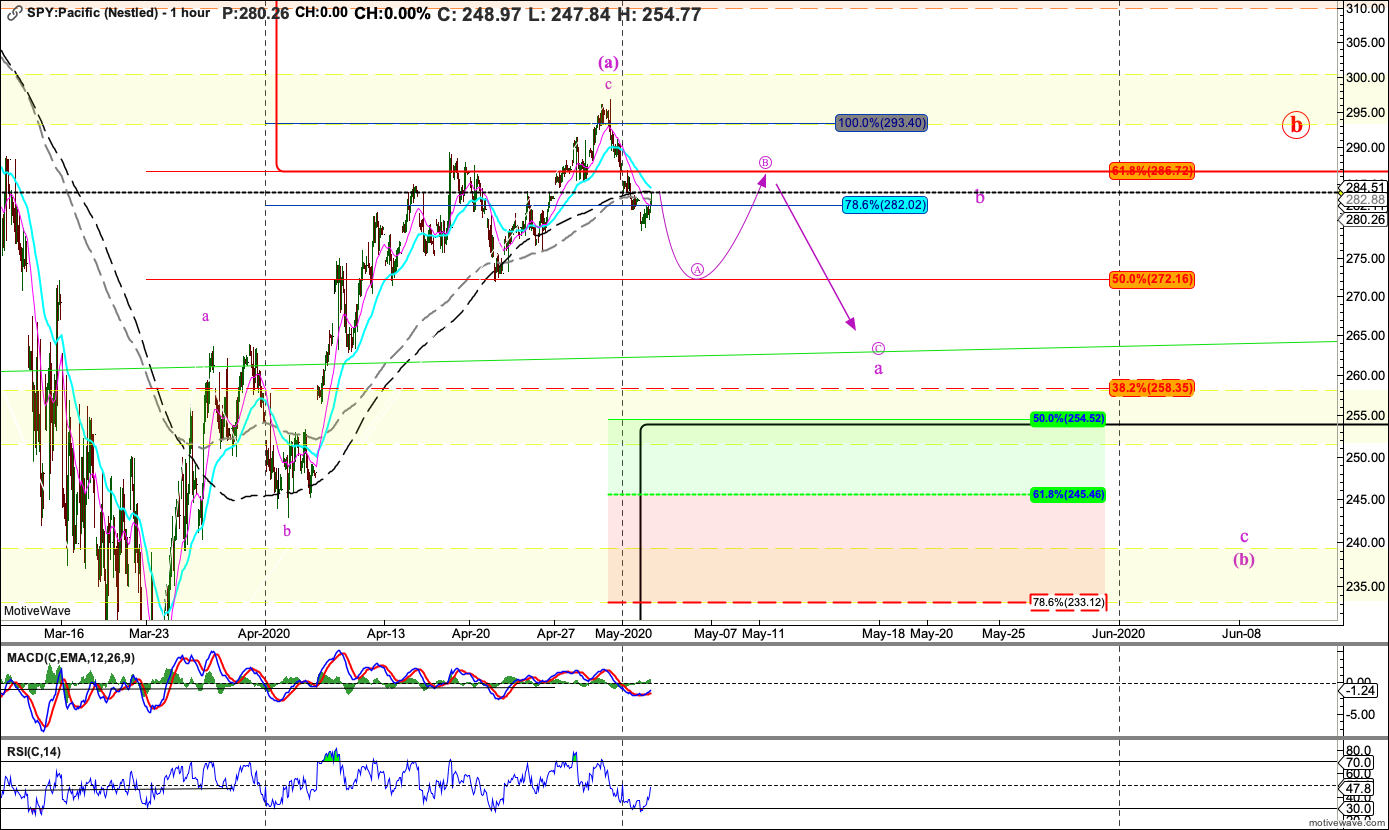The image size is (1389, 830).
Task: Click the Mar-23 date label
Action: tap(148, 633)
